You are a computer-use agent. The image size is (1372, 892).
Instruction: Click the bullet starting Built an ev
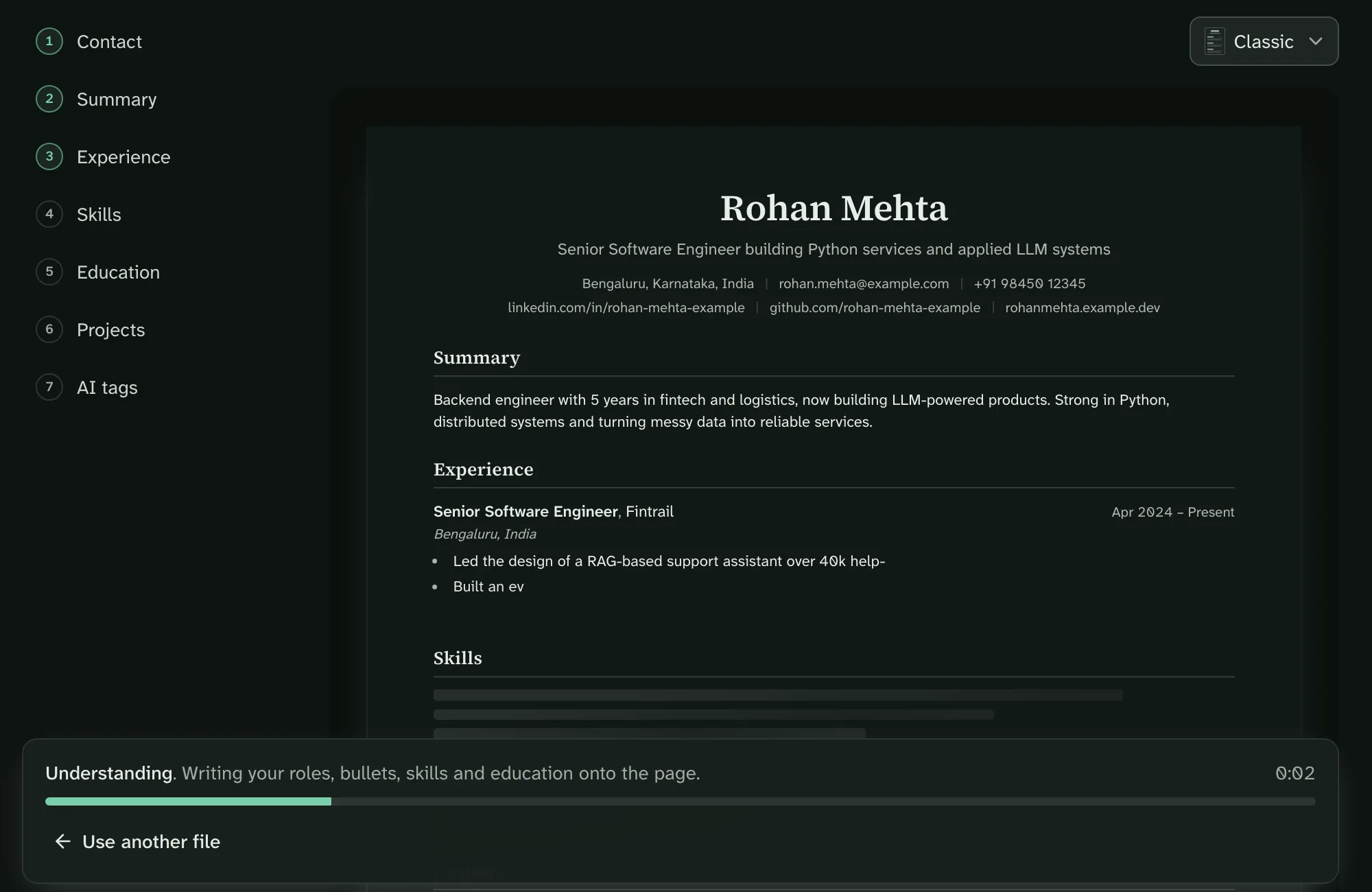pyautogui.click(x=488, y=587)
